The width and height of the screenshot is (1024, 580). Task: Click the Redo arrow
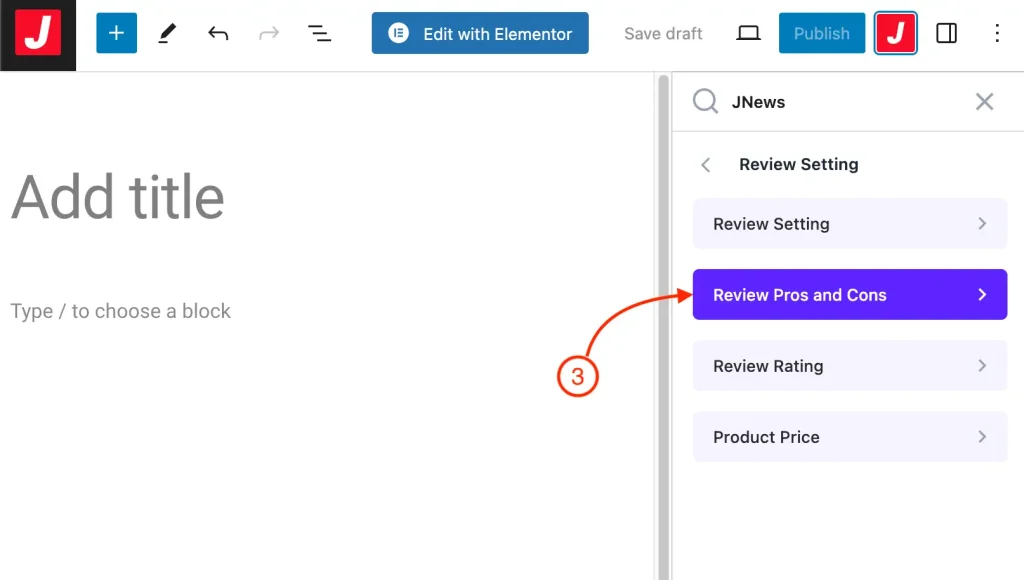click(269, 34)
